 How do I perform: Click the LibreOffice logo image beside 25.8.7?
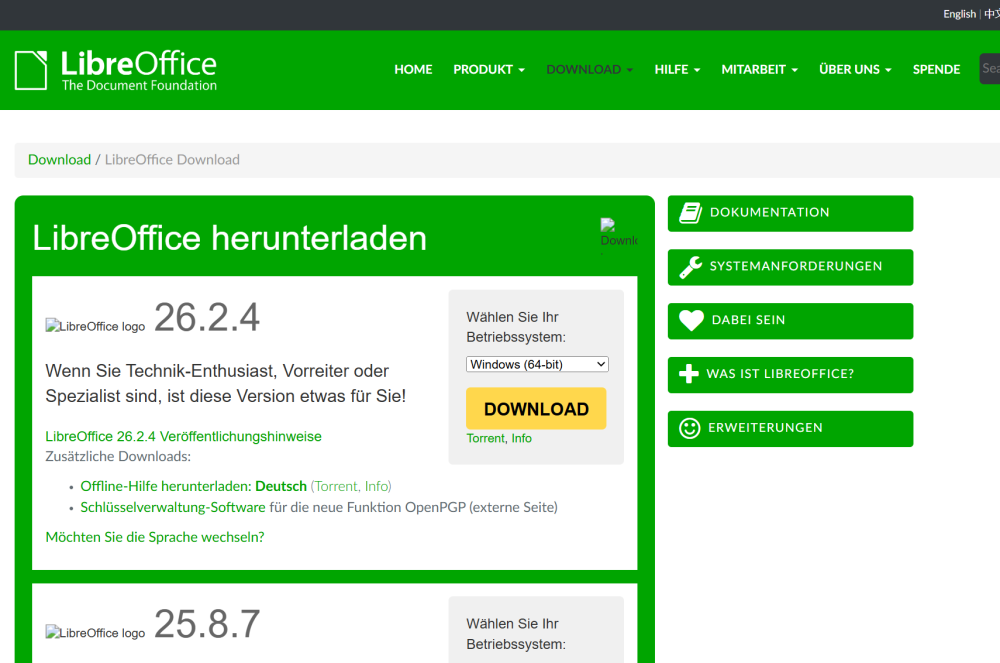95,633
